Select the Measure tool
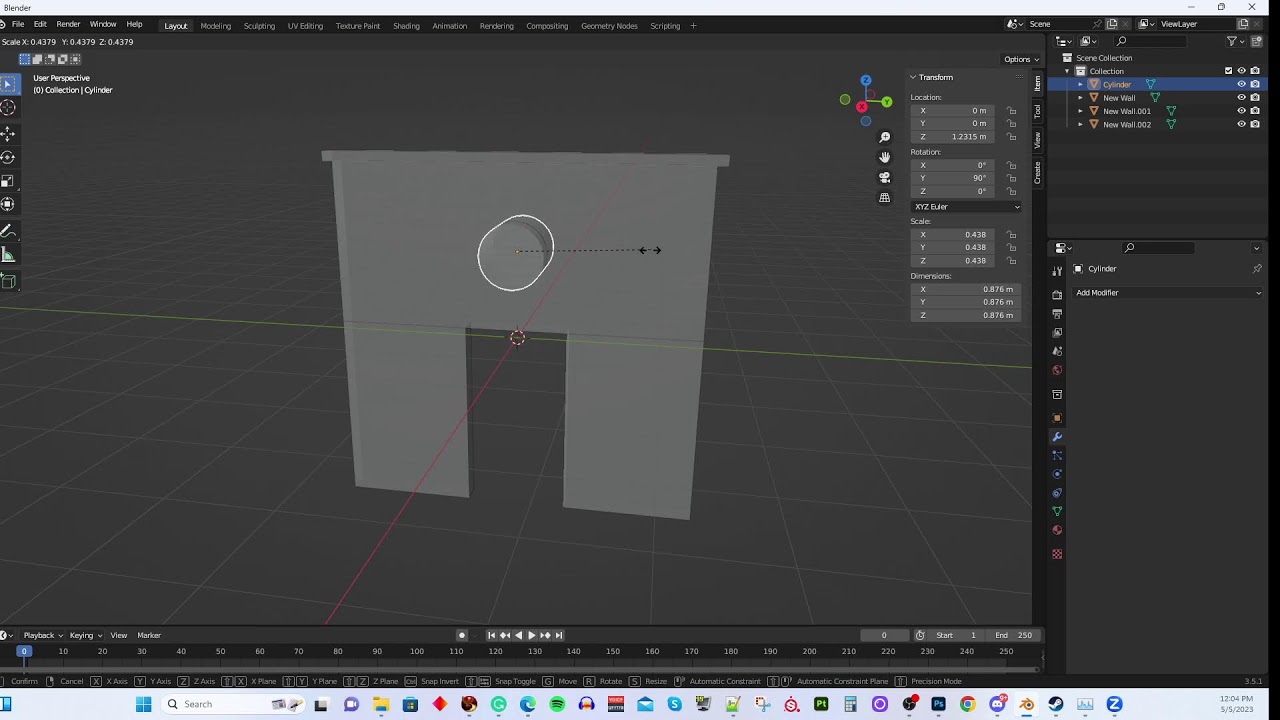The image size is (1280, 720). pyautogui.click(x=8, y=255)
